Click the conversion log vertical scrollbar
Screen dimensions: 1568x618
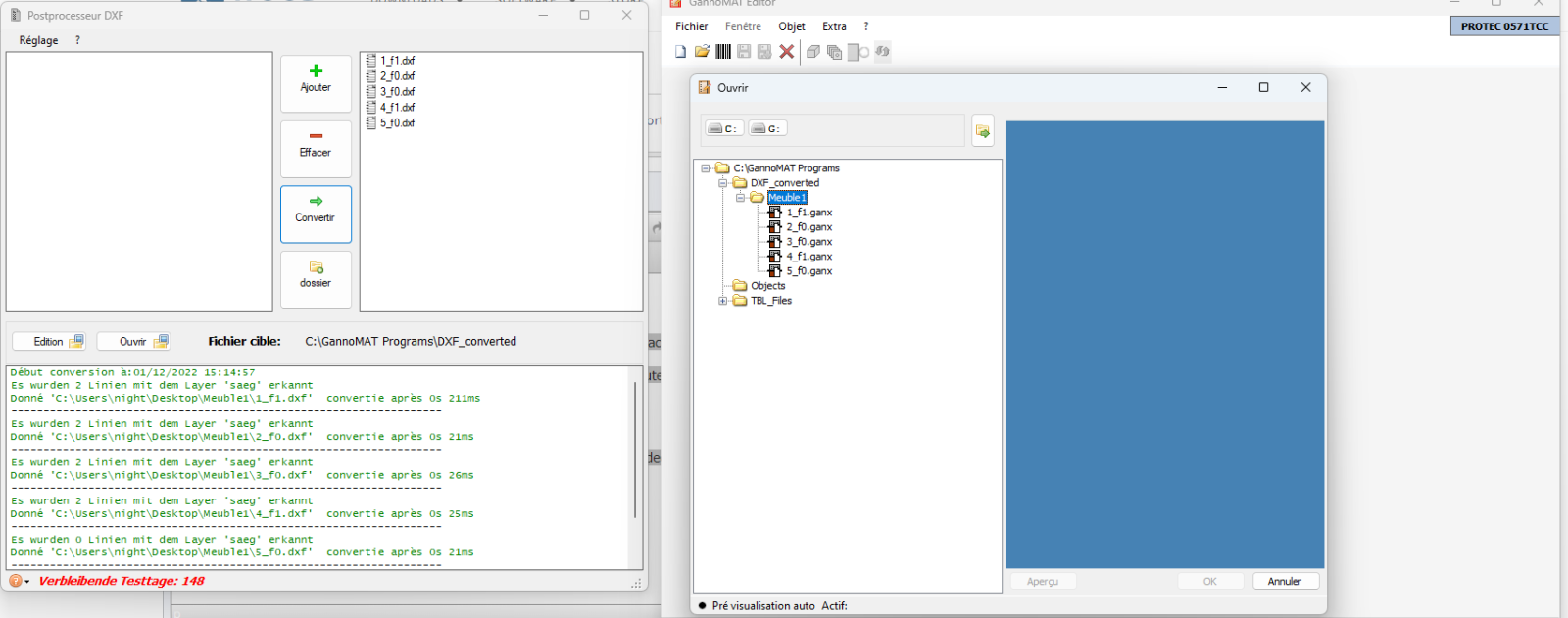[x=635, y=451]
